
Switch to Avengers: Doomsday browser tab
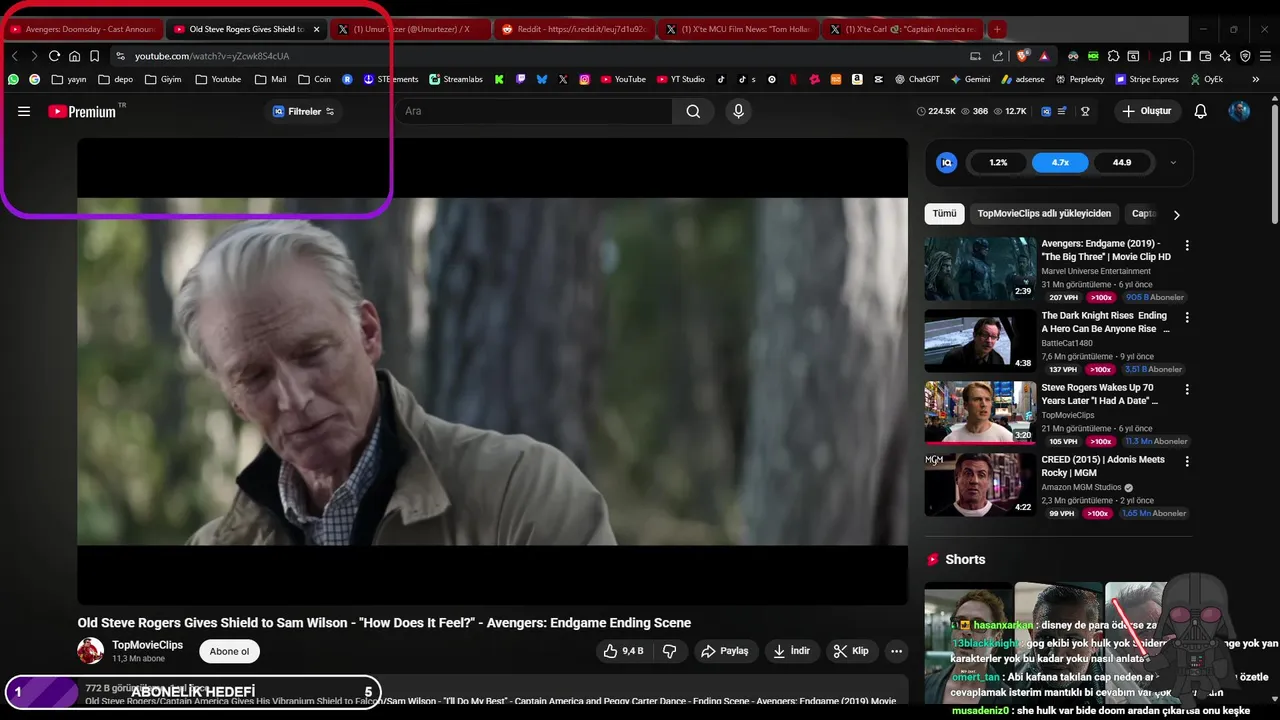coord(82,29)
